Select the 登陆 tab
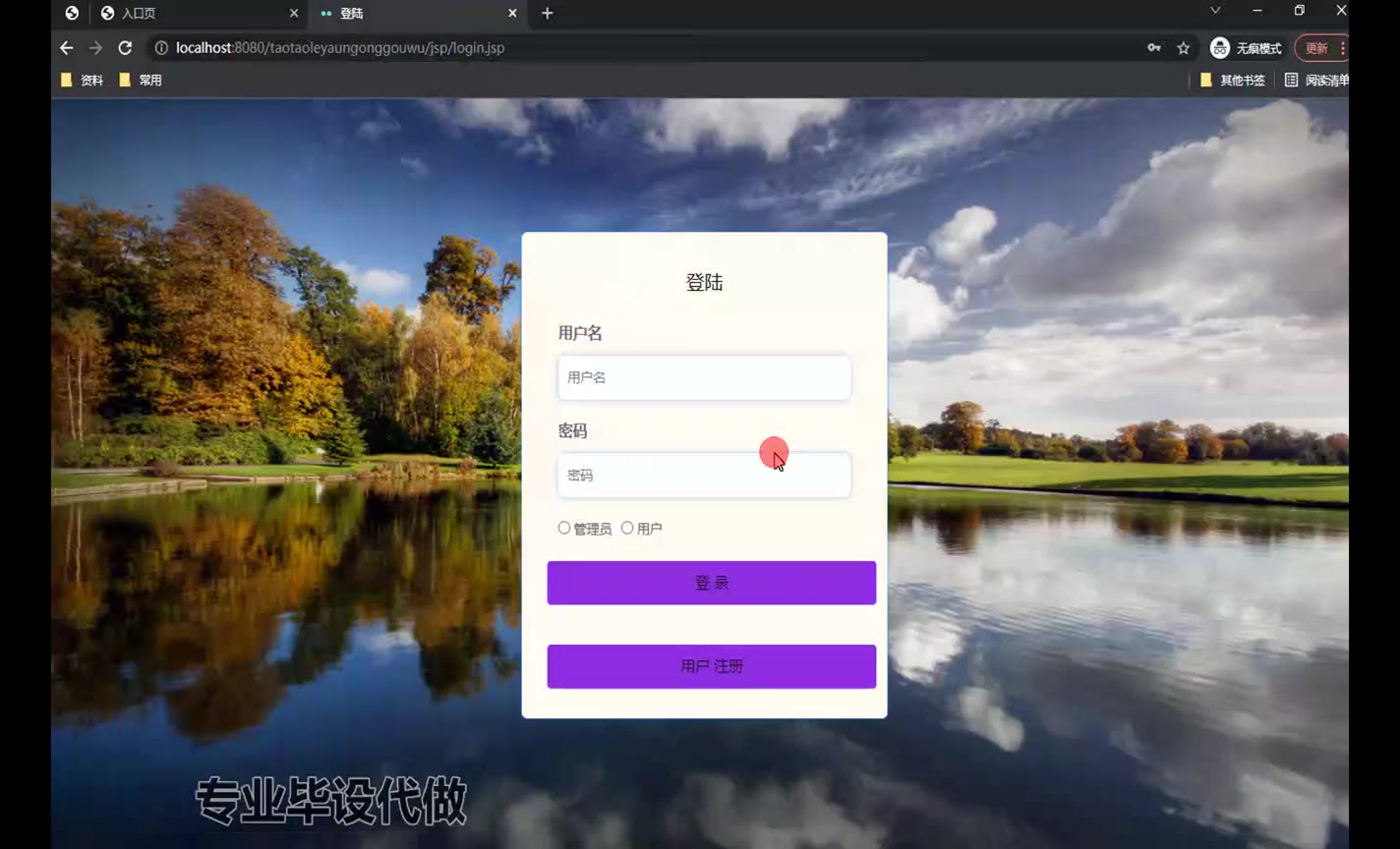This screenshot has height=849, width=1400. point(419,13)
